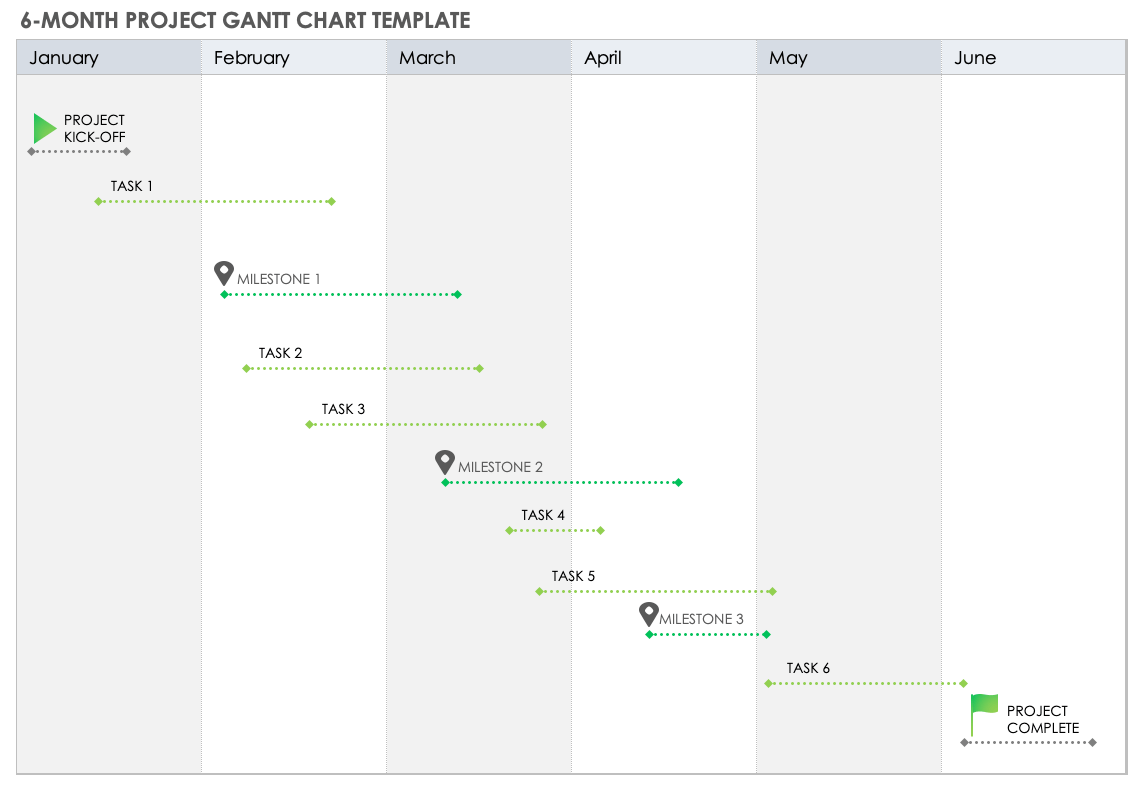Select the Milestone 1 location pin icon
The width and height of the screenshot is (1145, 799).
coord(223,272)
